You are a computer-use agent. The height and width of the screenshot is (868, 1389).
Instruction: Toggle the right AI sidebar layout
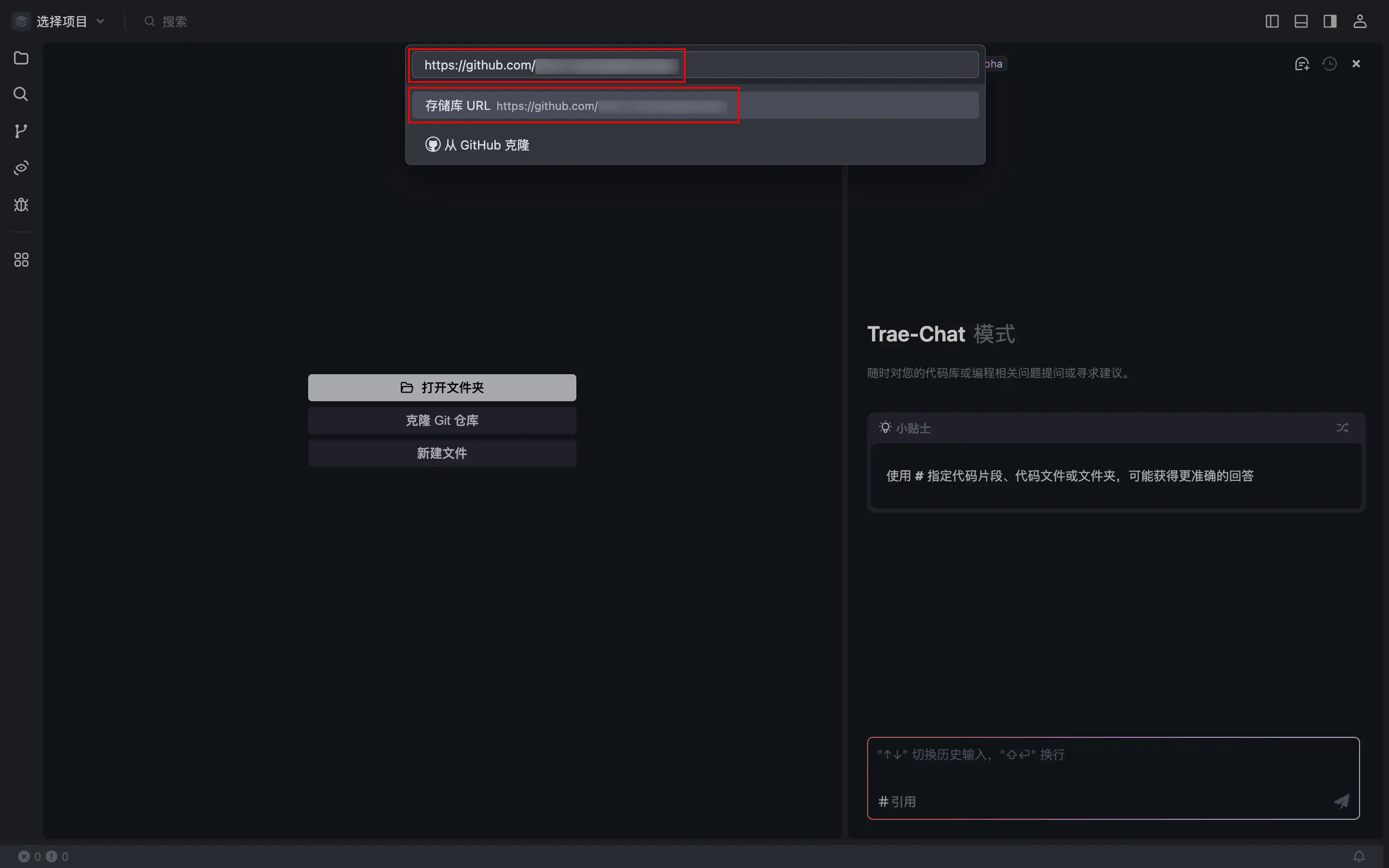coord(1330,21)
